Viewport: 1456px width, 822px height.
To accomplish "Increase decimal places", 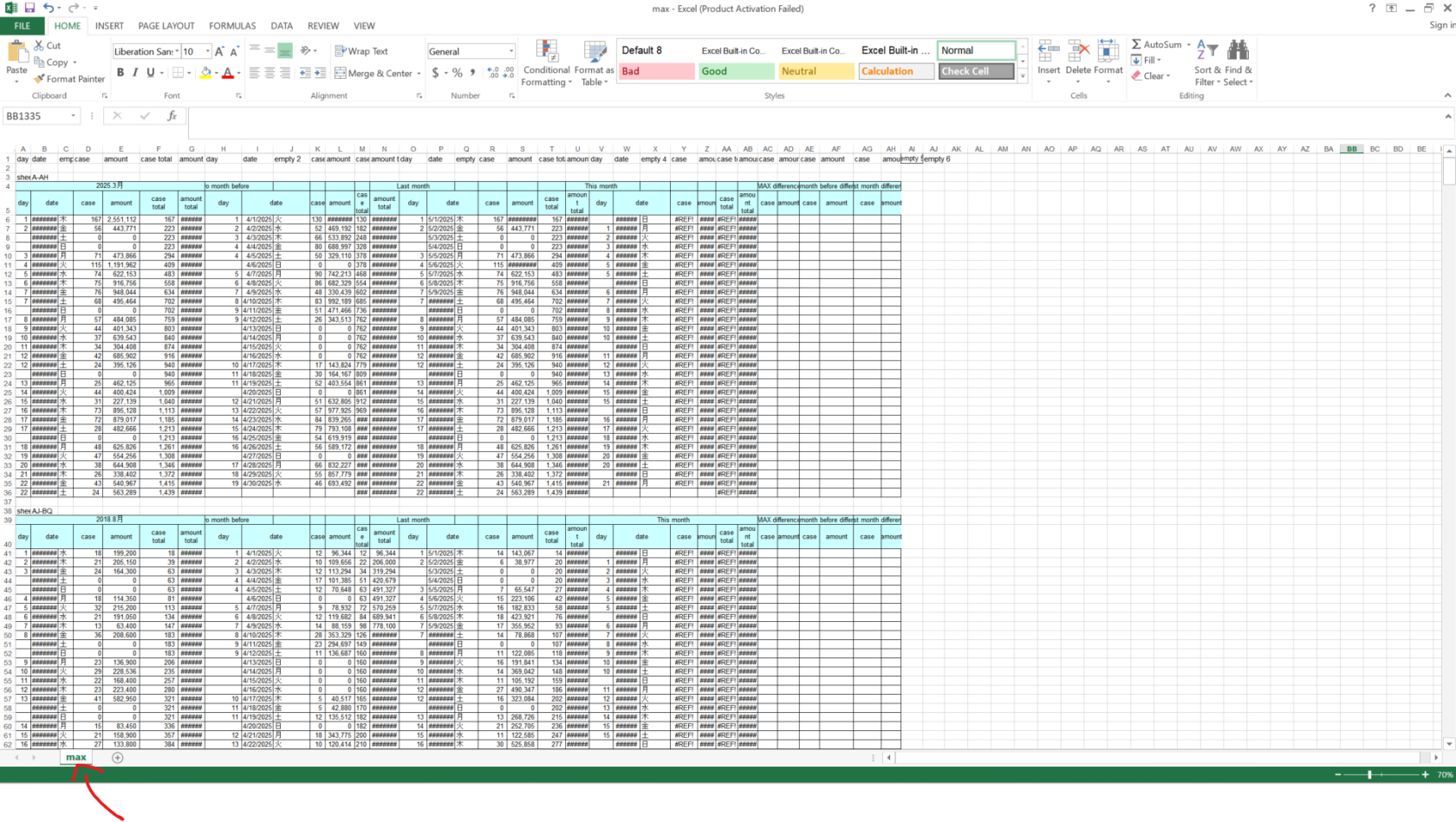I will point(493,73).
